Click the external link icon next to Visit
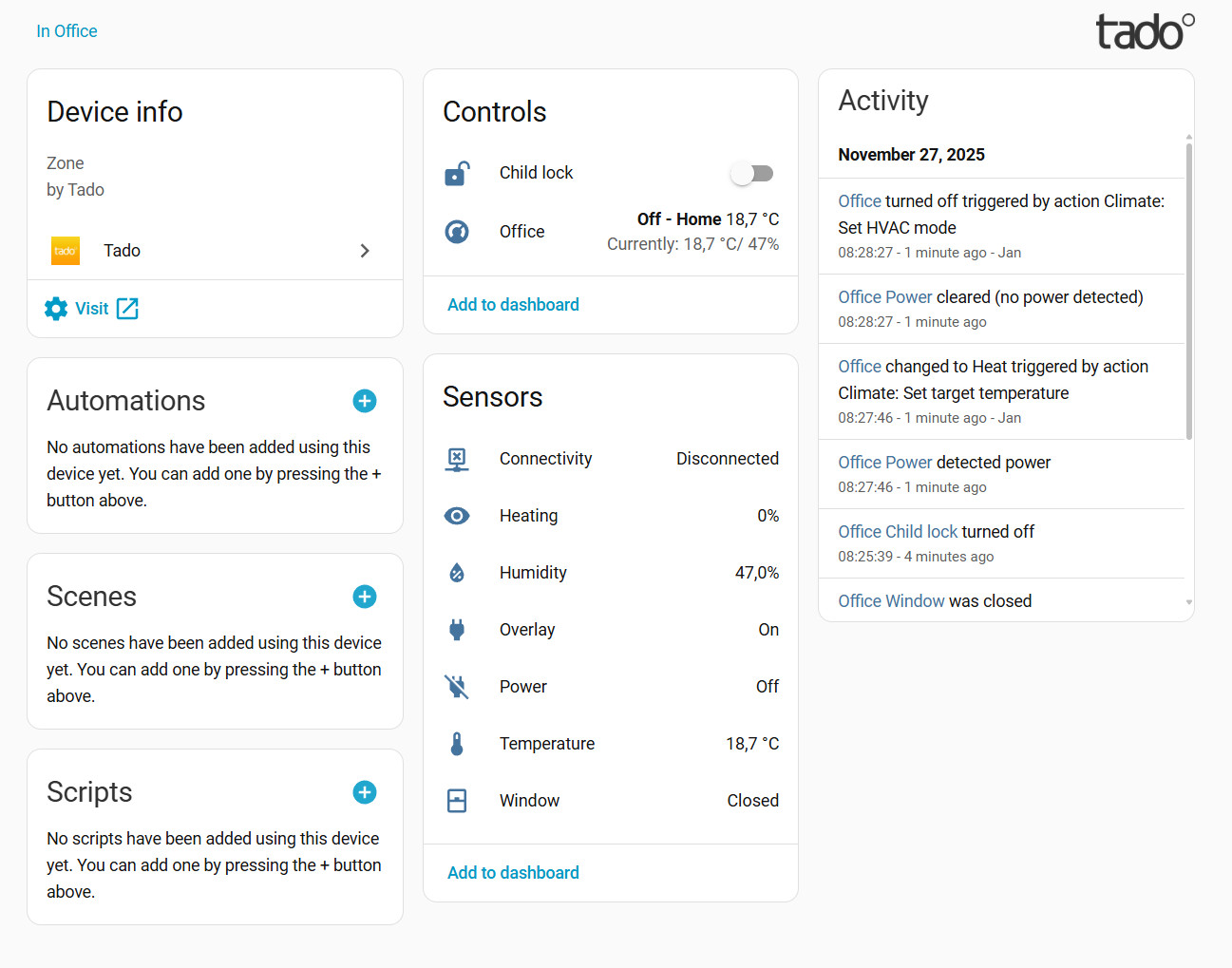The width and height of the screenshot is (1232, 968). coord(127,309)
